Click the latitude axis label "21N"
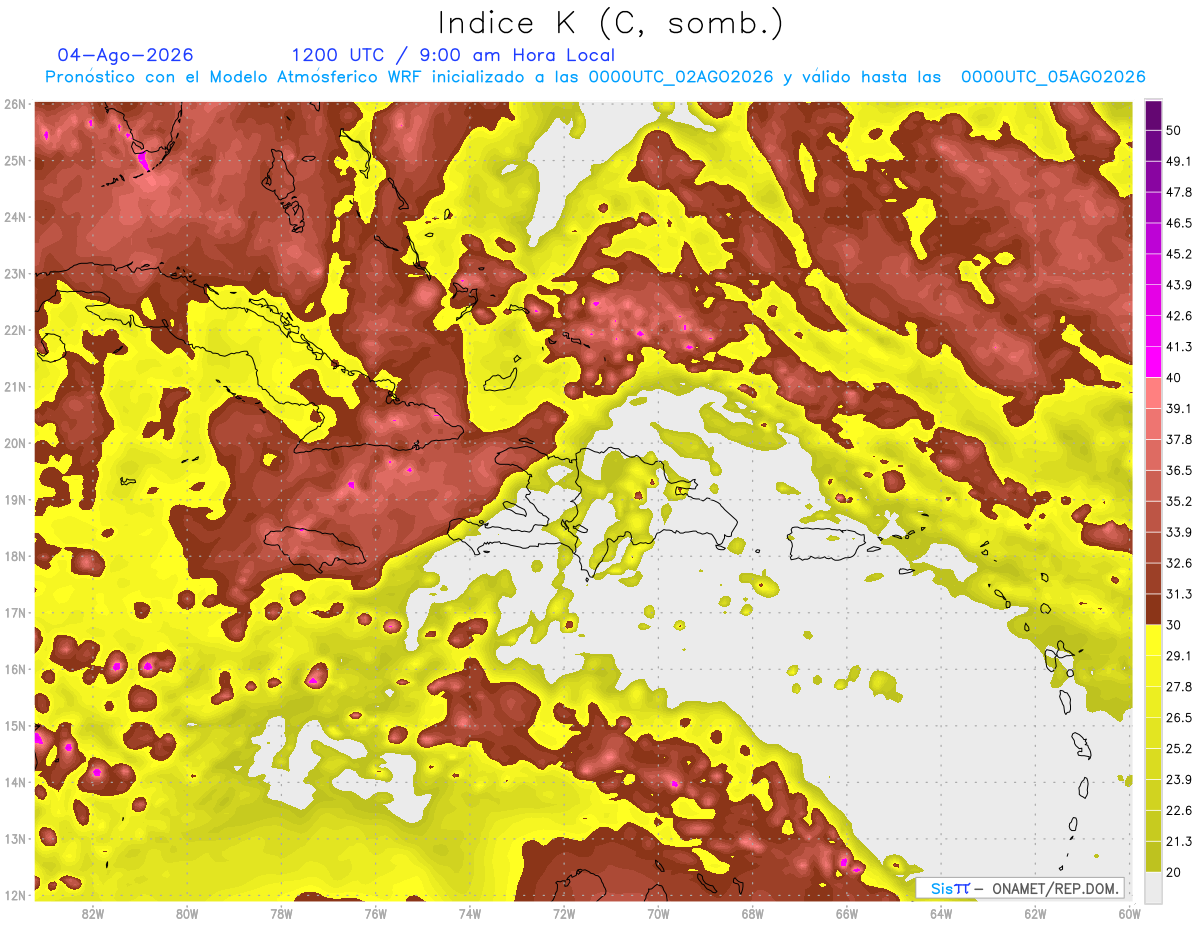Image resolution: width=1200 pixels, height=927 pixels. click(x=15, y=386)
